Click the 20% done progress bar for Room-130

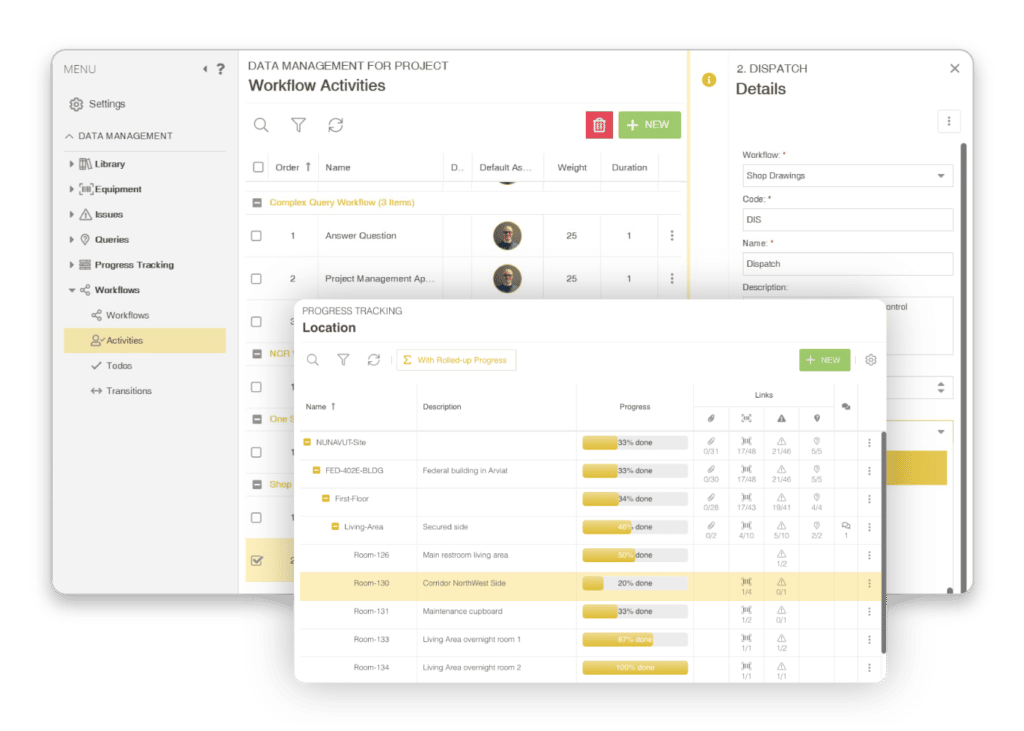tap(634, 582)
